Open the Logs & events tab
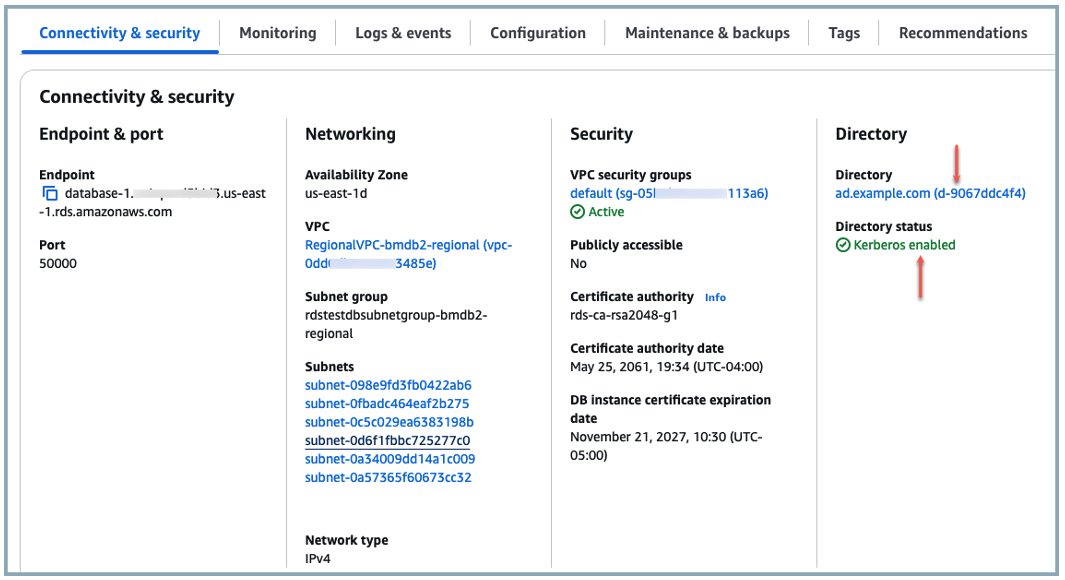This screenshot has height=580, width=1065. (403, 33)
